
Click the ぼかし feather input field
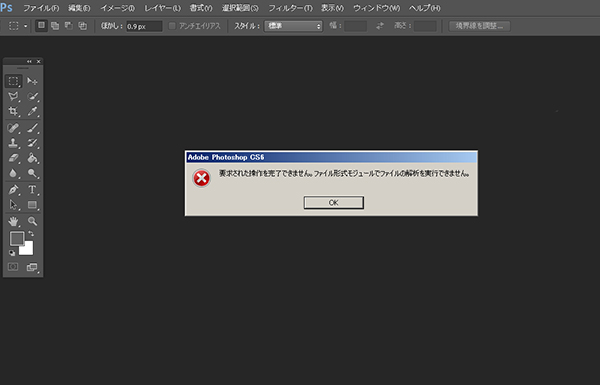point(144,26)
